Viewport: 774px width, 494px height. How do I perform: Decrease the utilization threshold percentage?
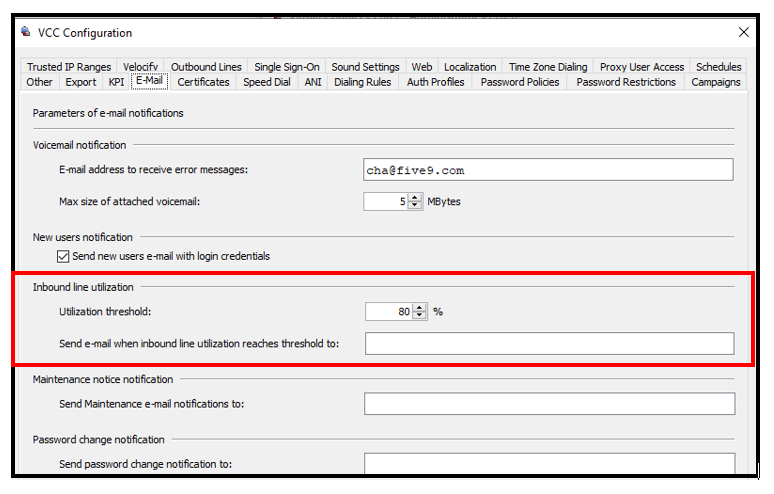pos(420,315)
